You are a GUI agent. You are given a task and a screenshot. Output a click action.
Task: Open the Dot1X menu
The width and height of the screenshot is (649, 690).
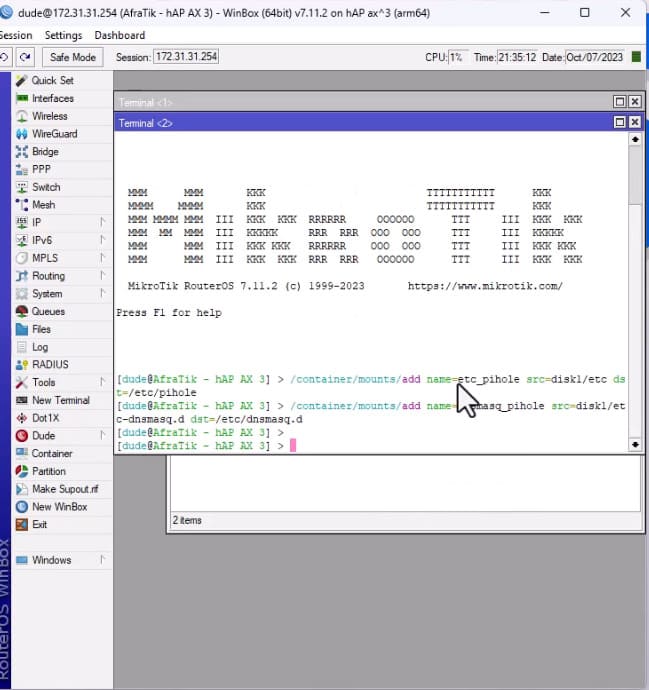46,418
